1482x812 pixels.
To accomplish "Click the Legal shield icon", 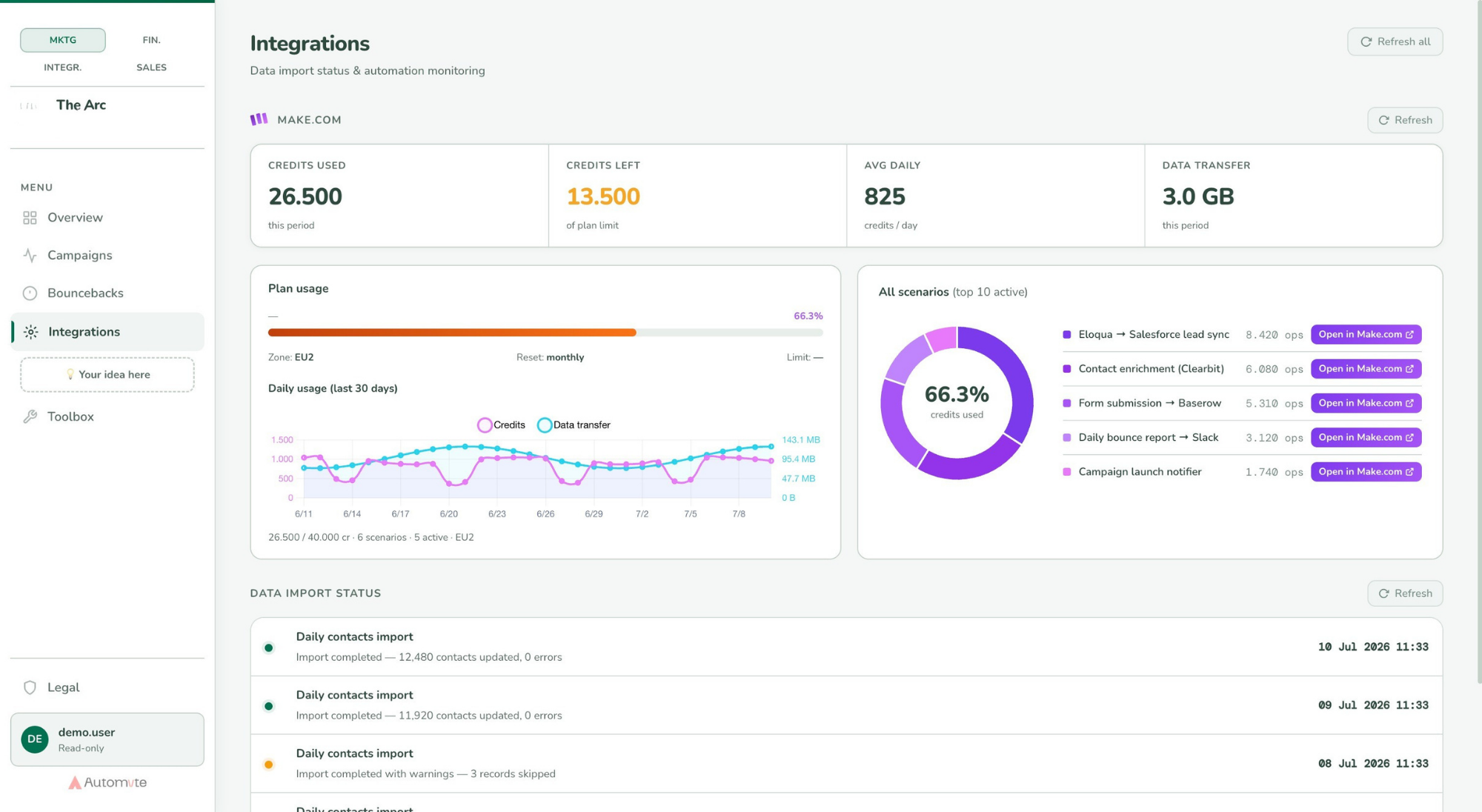I will [30, 688].
